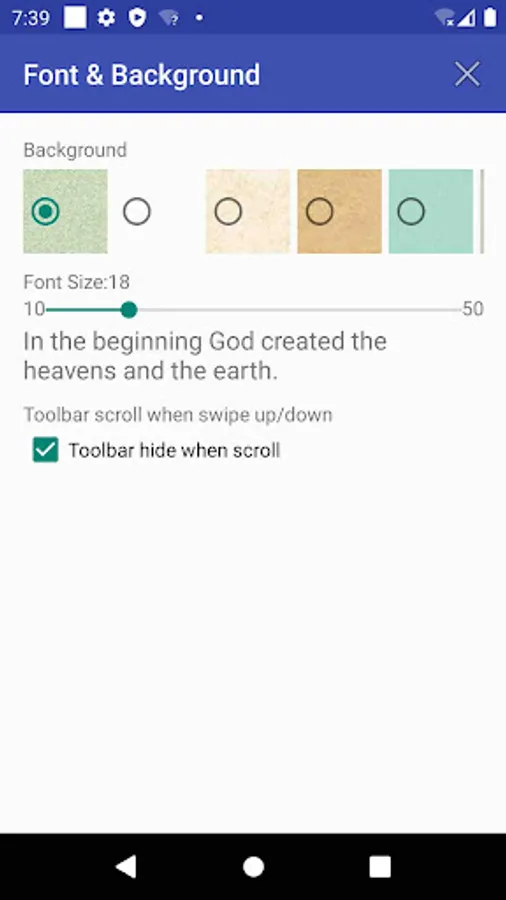The height and width of the screenshot is (900, 506).
Task: Click the font size slider thumb
Action: click(x=129, y=310)
